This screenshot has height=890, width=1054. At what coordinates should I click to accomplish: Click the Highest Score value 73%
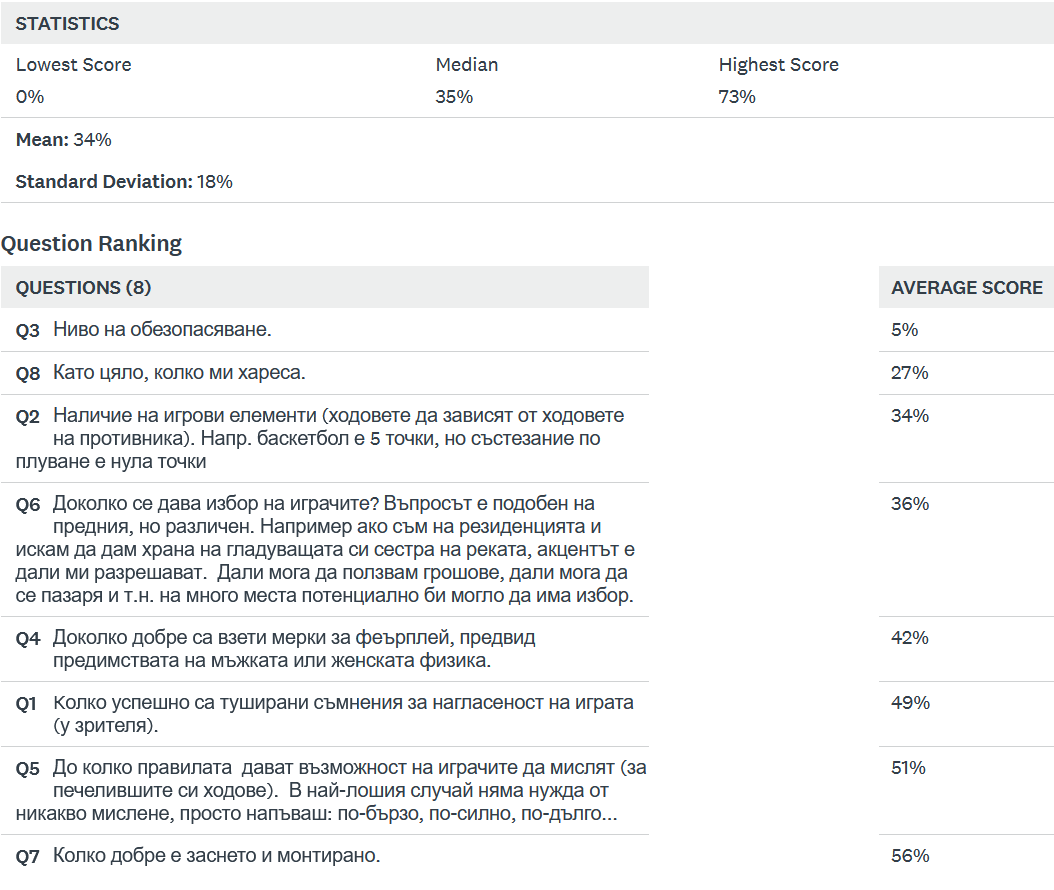point(737,97)
